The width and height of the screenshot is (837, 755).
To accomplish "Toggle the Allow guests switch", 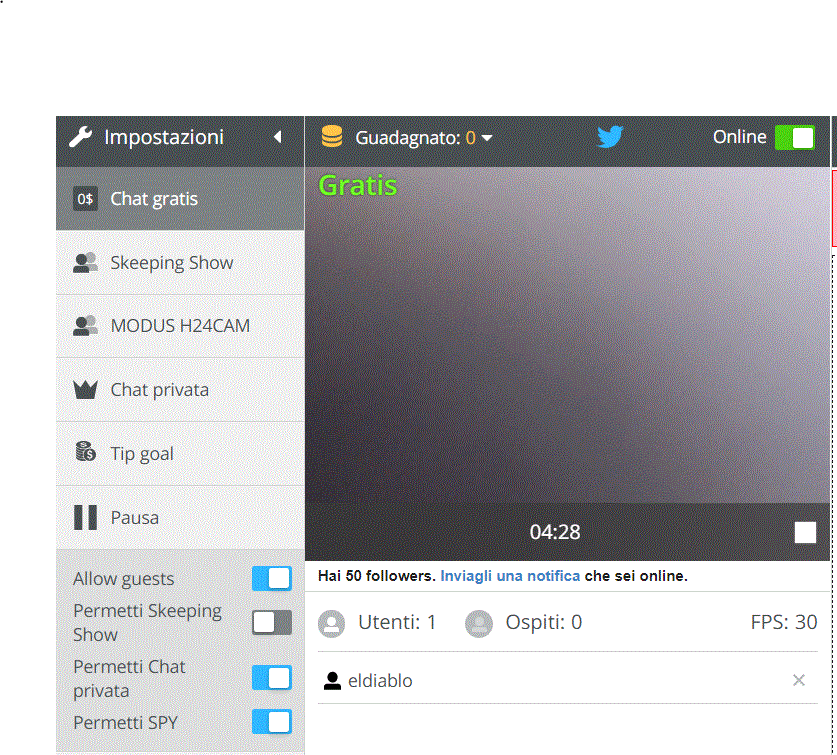I will click(272, 578).
